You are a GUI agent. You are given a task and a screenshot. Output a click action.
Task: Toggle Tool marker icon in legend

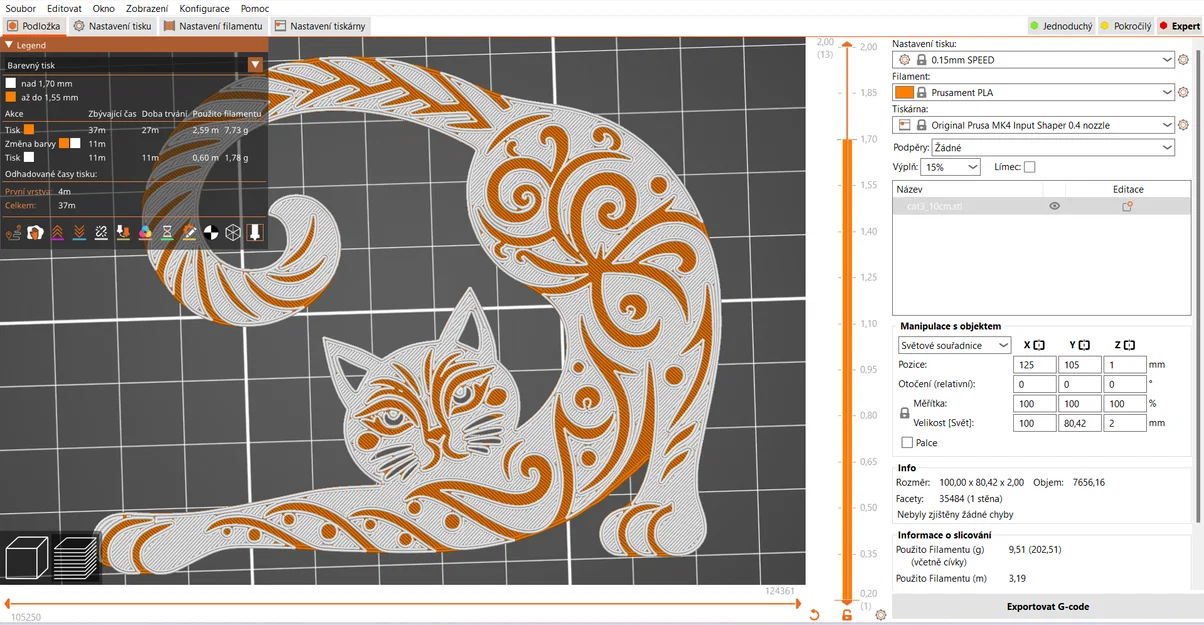point(255,232)
